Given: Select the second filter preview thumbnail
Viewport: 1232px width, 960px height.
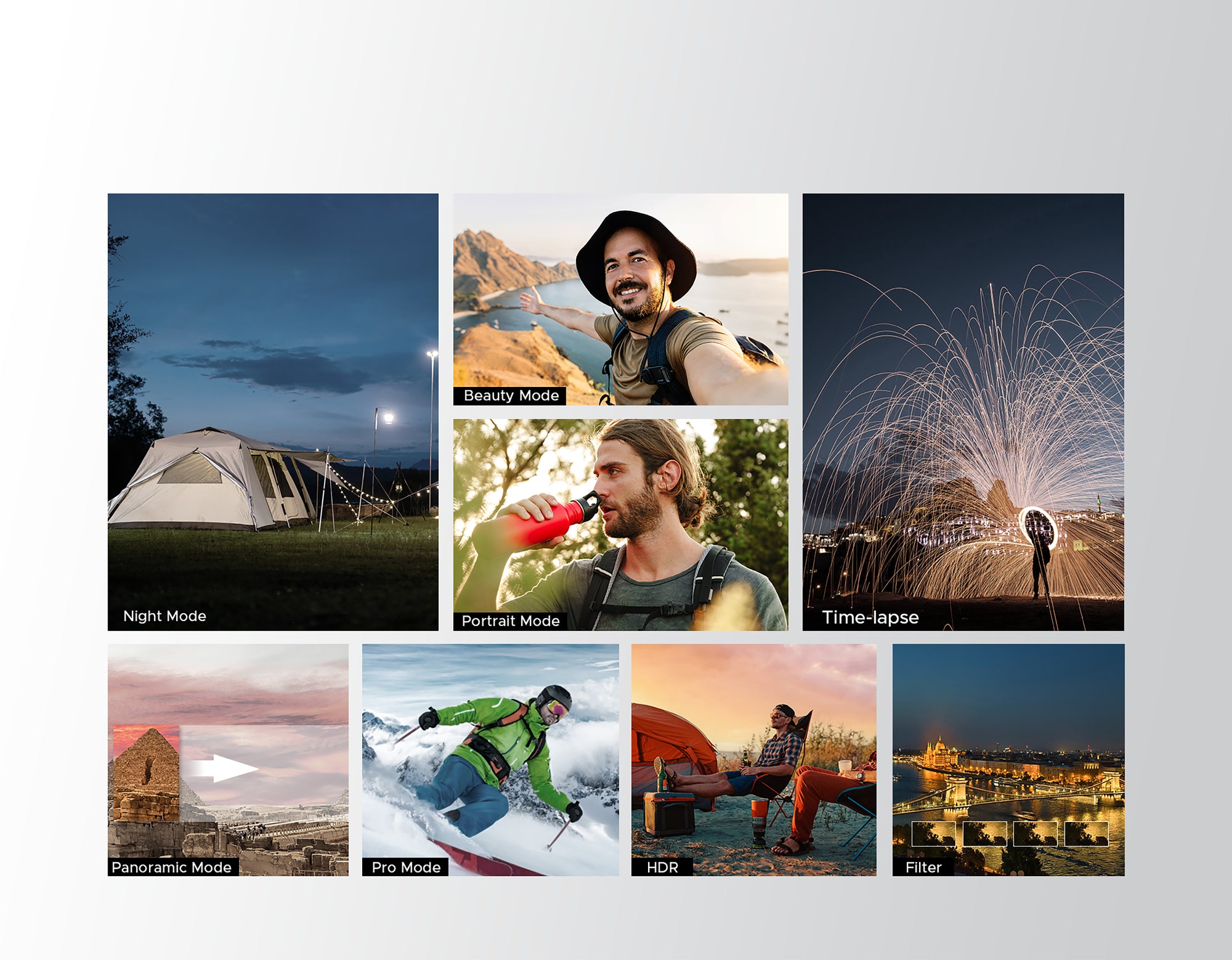Looking at the screenshot, I should pyautogui.click(x=984, y=834).
